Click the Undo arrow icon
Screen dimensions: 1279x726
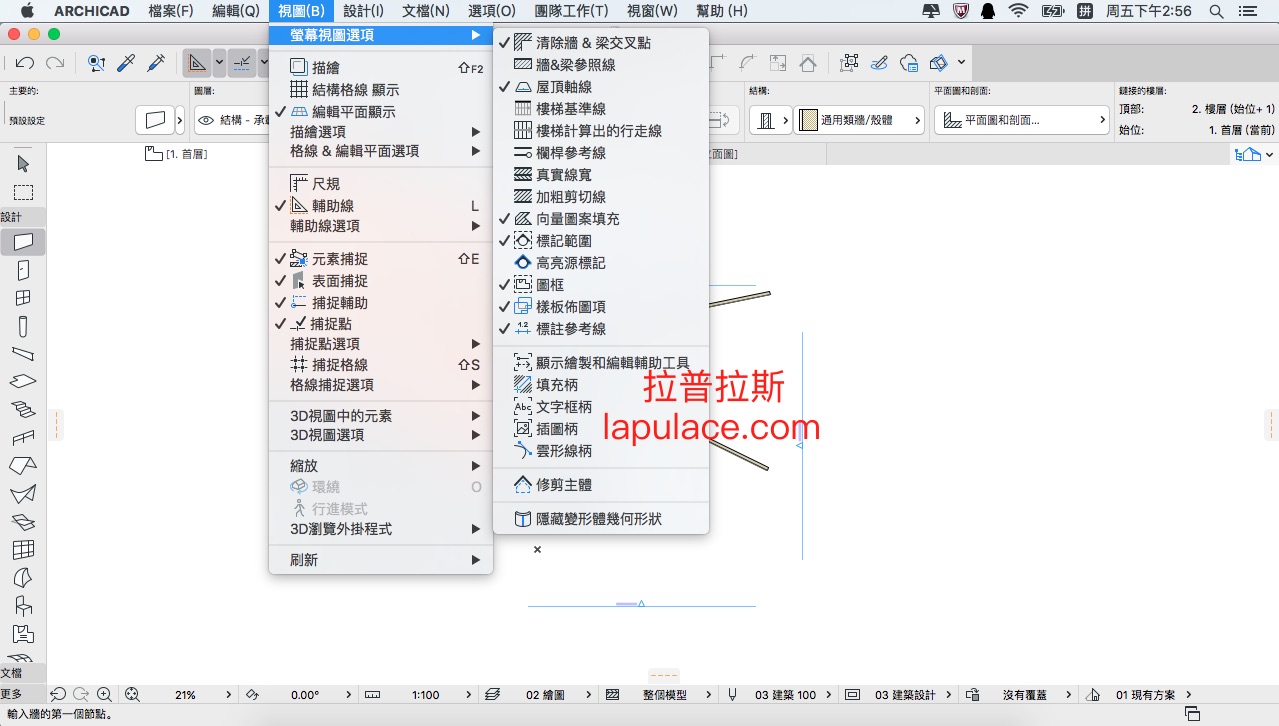click(25, 64)
